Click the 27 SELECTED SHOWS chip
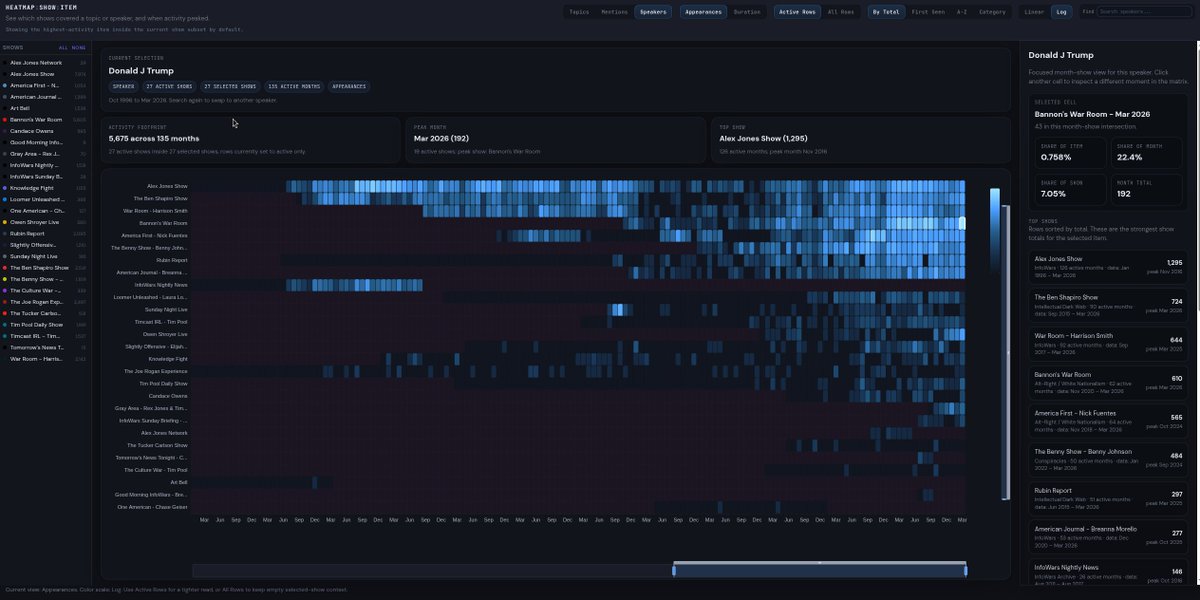Screen dimensions: 1200x600 [x=230, y=87]
